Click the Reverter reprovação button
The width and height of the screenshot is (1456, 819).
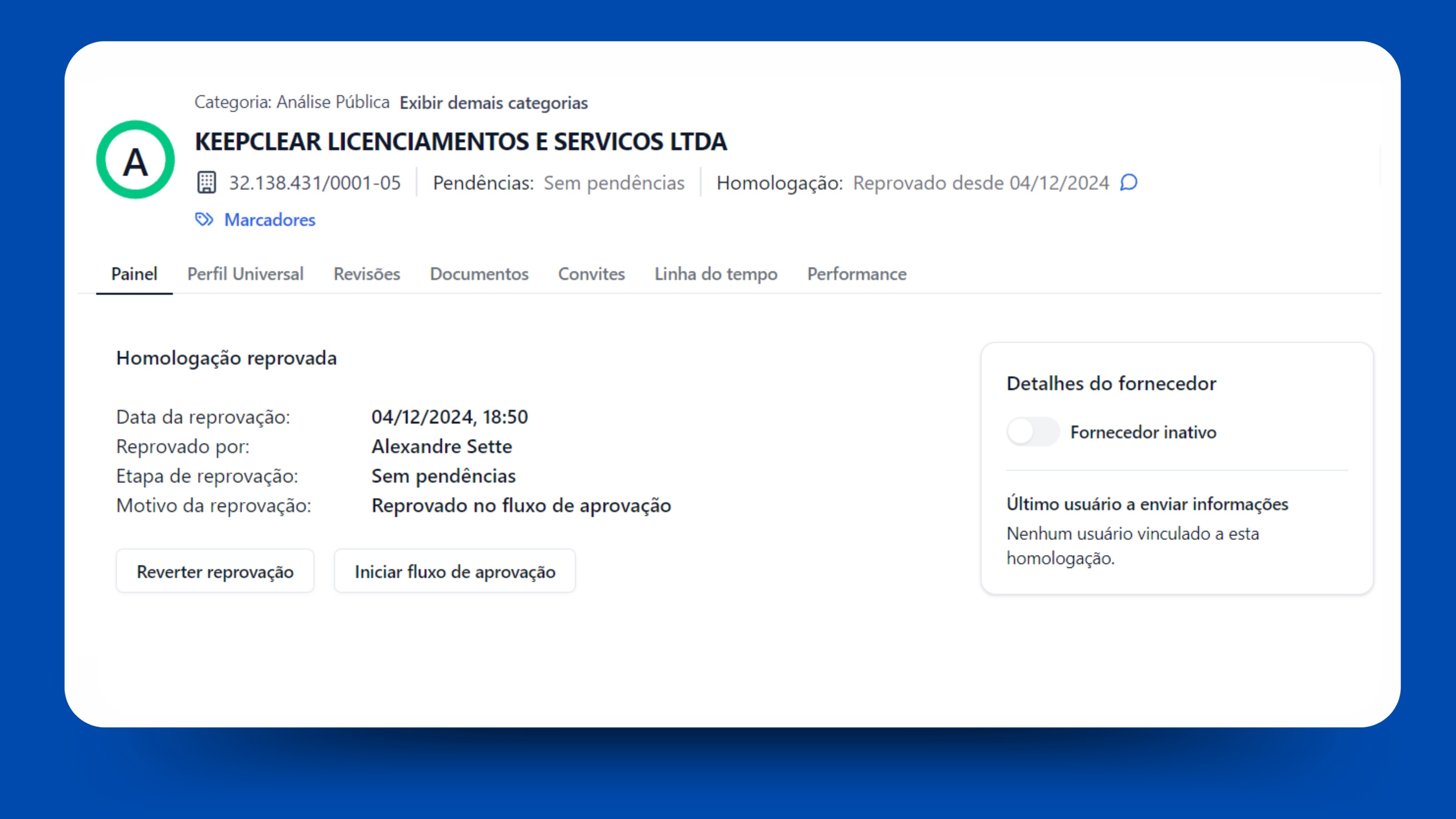coord(215,571)
